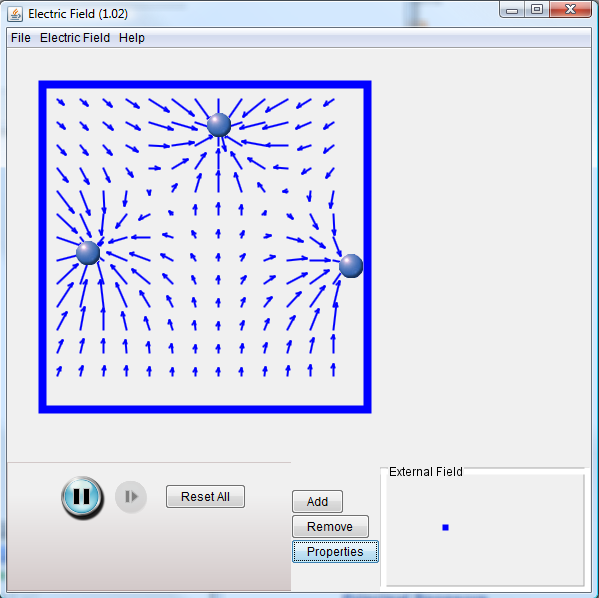Open the charge Properties dialog

[x=335, y=551]
